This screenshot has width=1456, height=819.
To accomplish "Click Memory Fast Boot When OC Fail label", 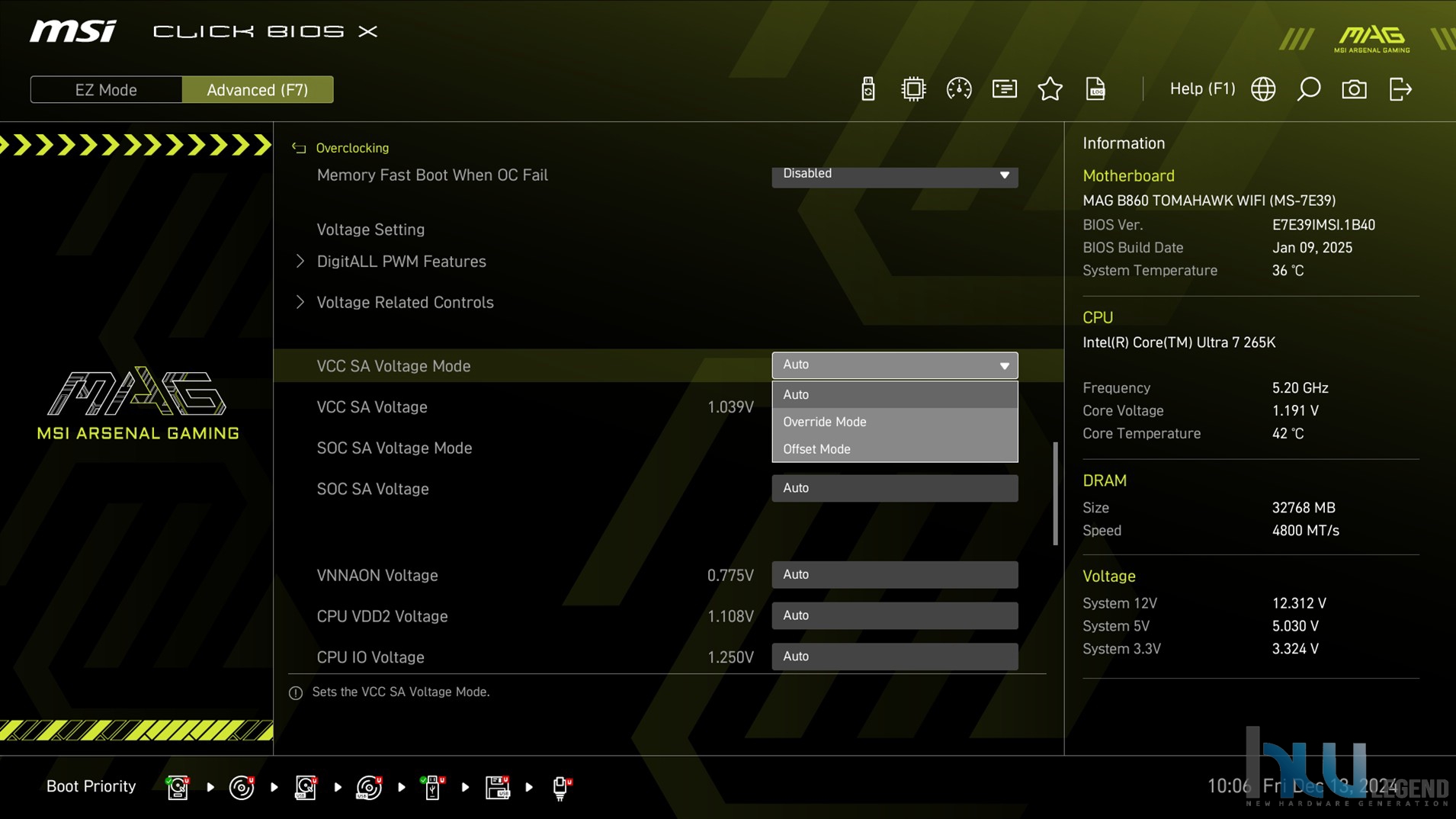I will [x=432, y=175].
